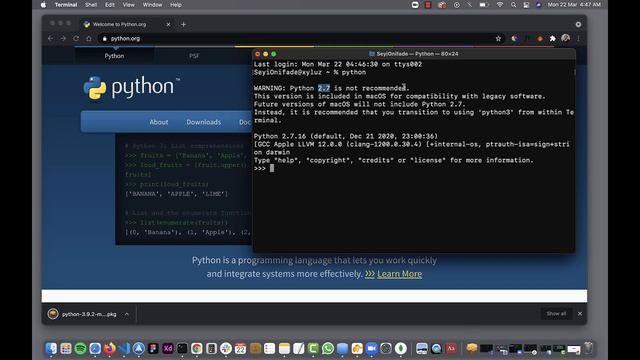Open Chrome extensions puzzle icon

click(x=553, y=38)
